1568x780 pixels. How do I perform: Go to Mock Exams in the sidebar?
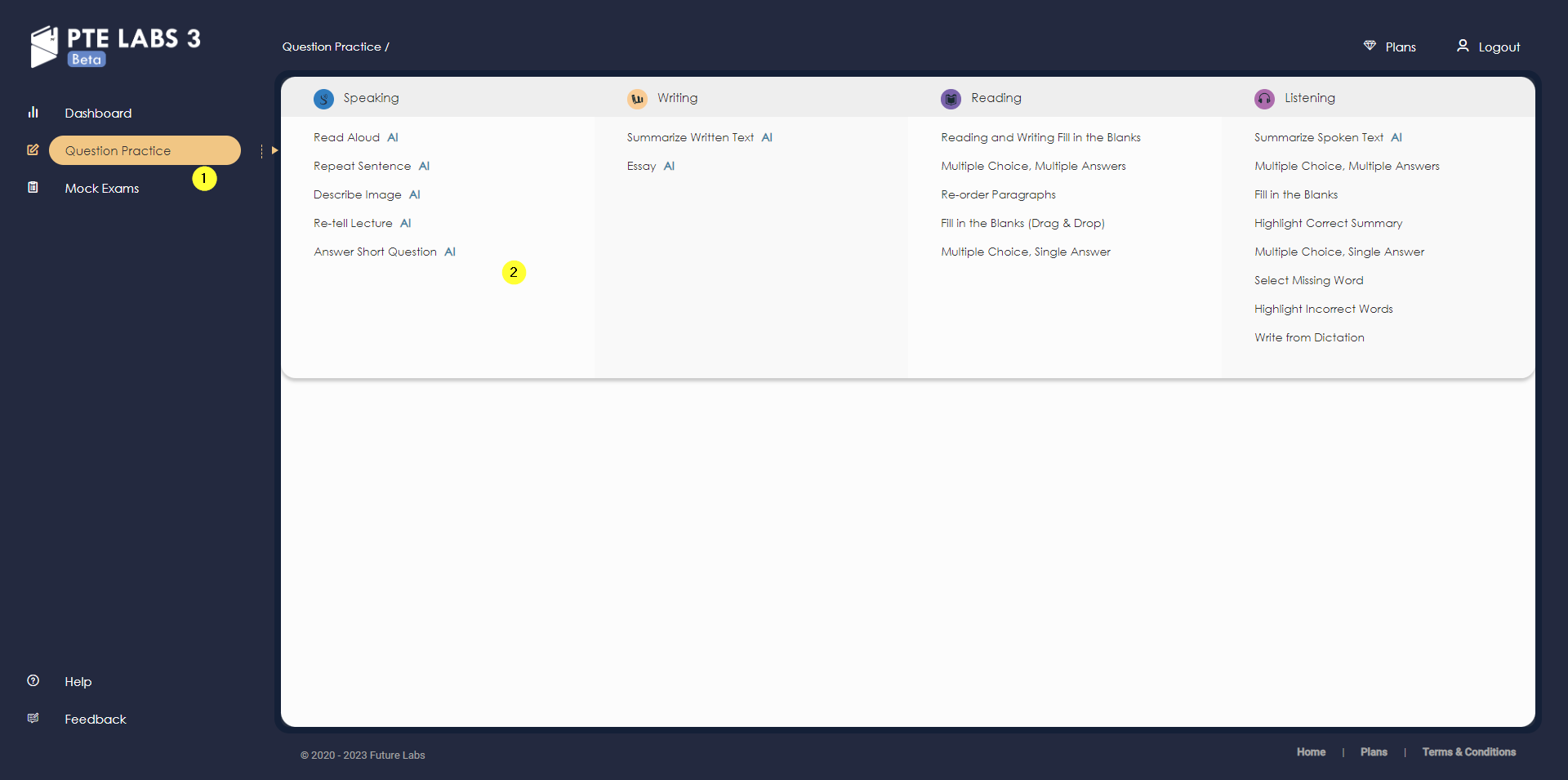pos(102,188)
